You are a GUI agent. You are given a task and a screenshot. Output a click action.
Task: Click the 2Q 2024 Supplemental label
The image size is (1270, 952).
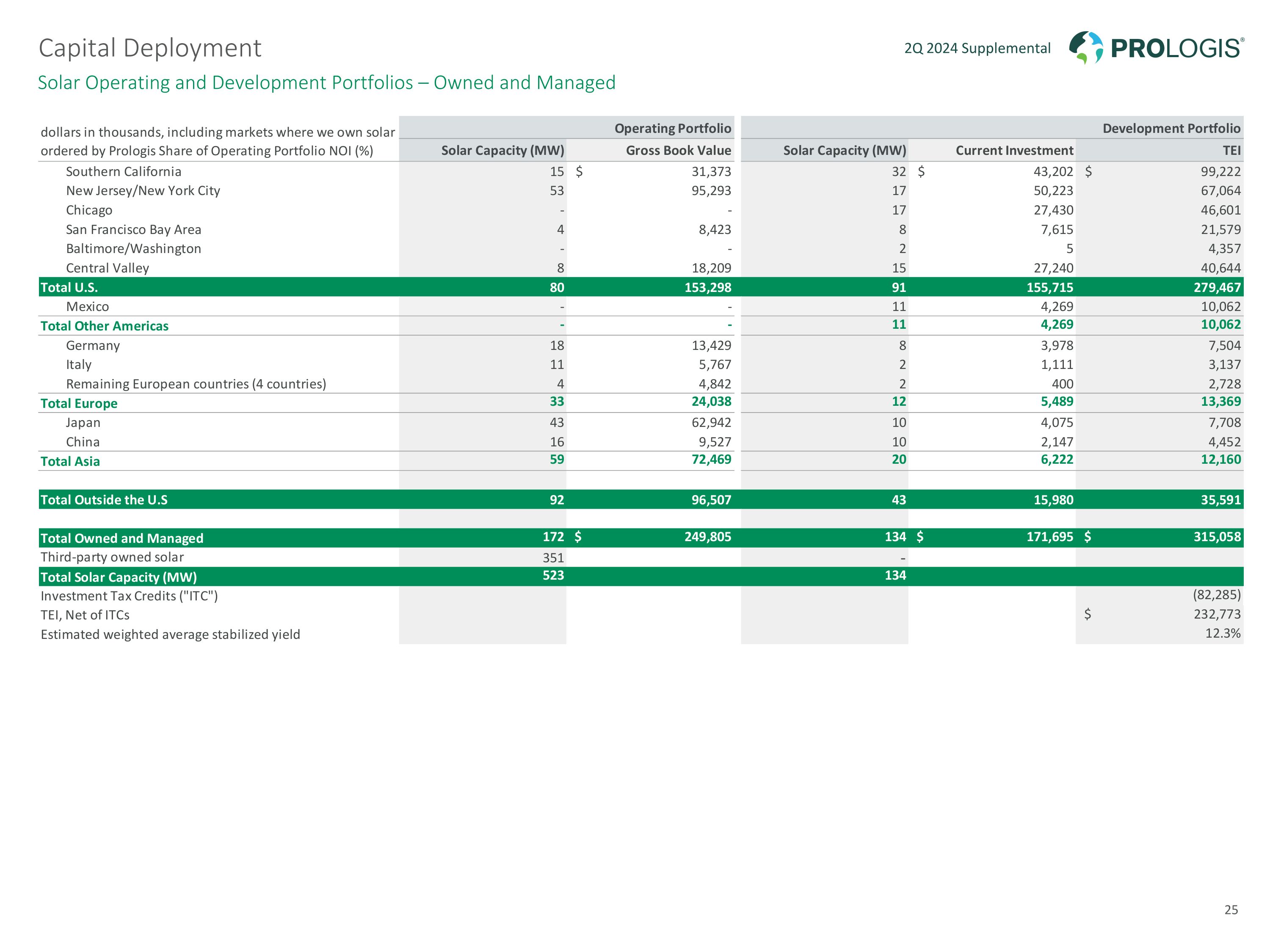(x=977, y=49)
